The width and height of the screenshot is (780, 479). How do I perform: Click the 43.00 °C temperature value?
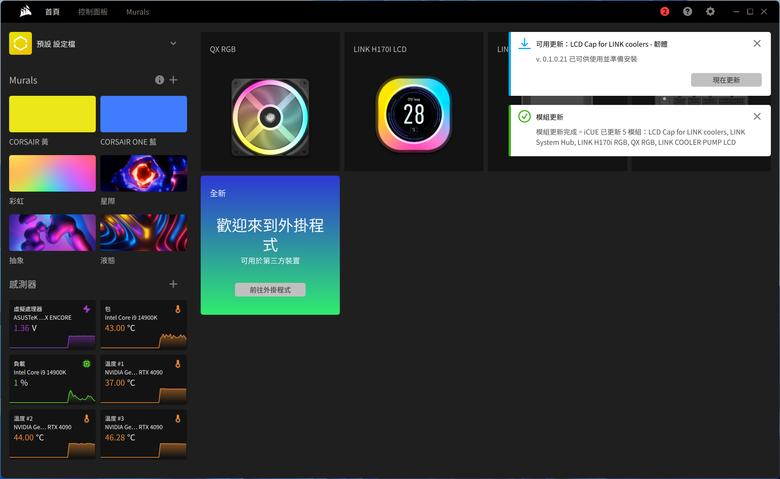click(x=119, y=328)
